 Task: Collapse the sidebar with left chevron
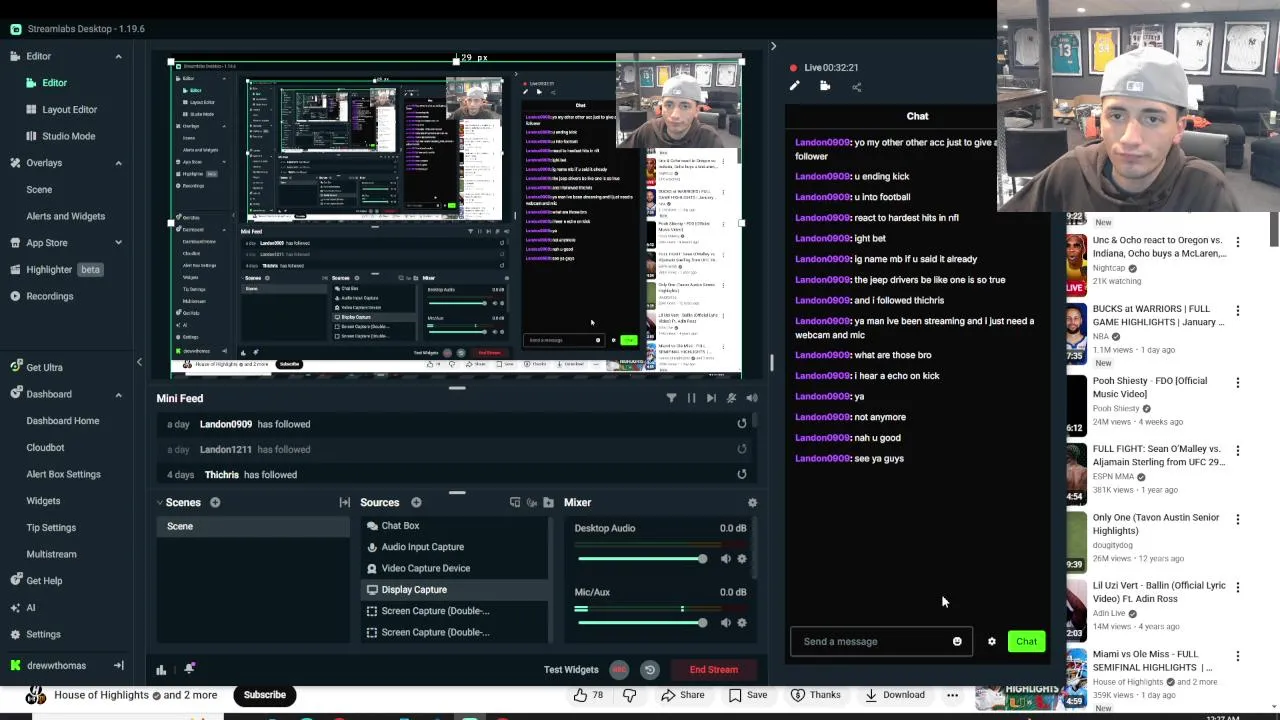[x=139, y=362]
